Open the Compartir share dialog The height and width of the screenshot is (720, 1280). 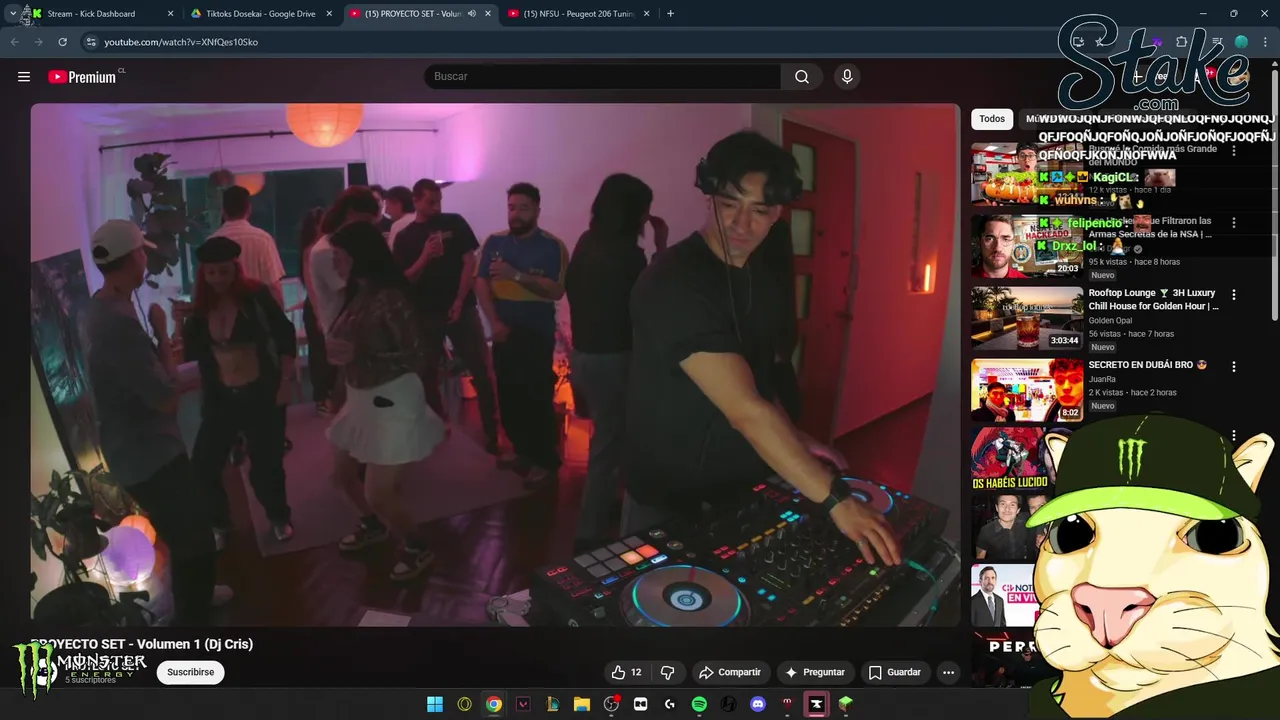(730, 672)
